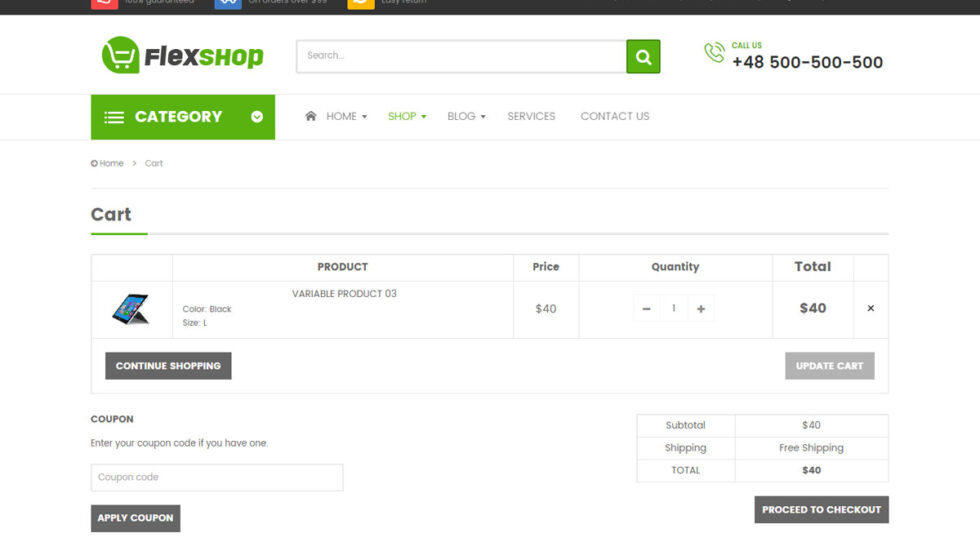Click the Home breadcrumb link
980x551 pixels.
[111, 163]
